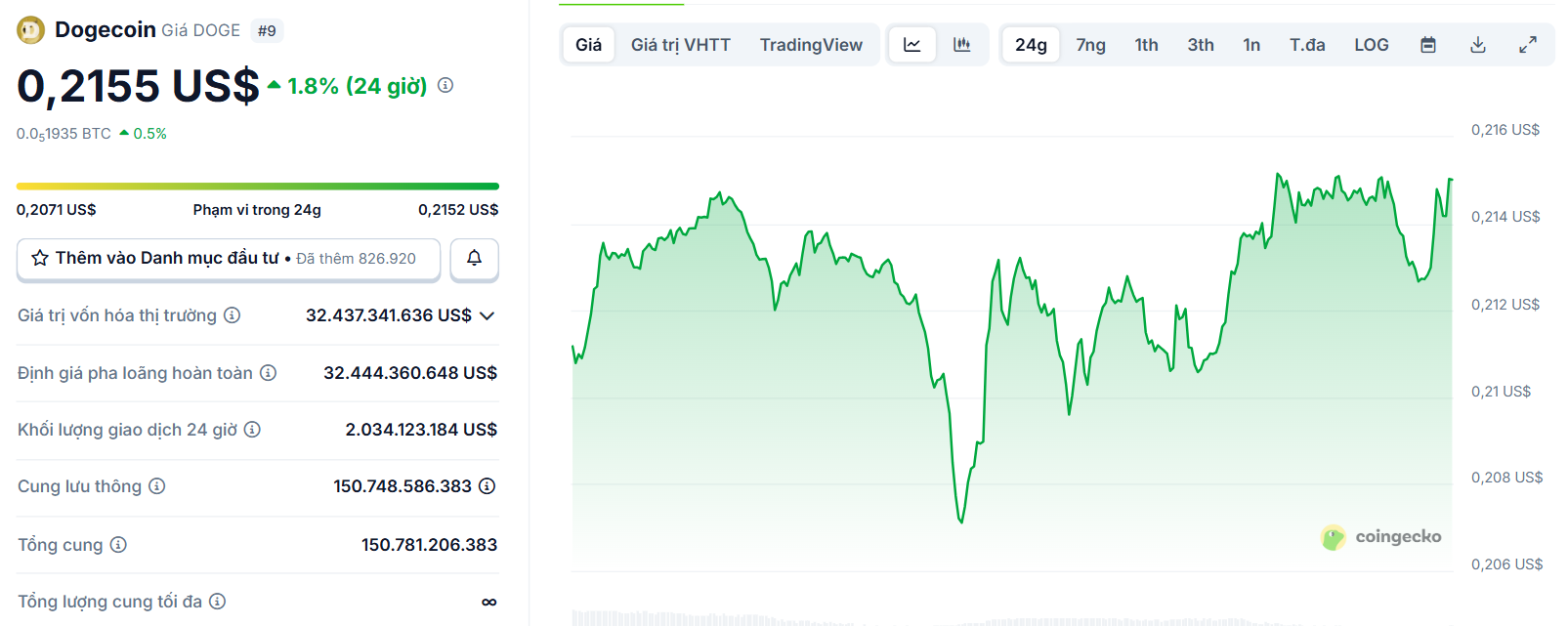Click the bell alert icon
Image resolution: width=1568 pixels, height=626 pixels.
[x=475, y=259]
